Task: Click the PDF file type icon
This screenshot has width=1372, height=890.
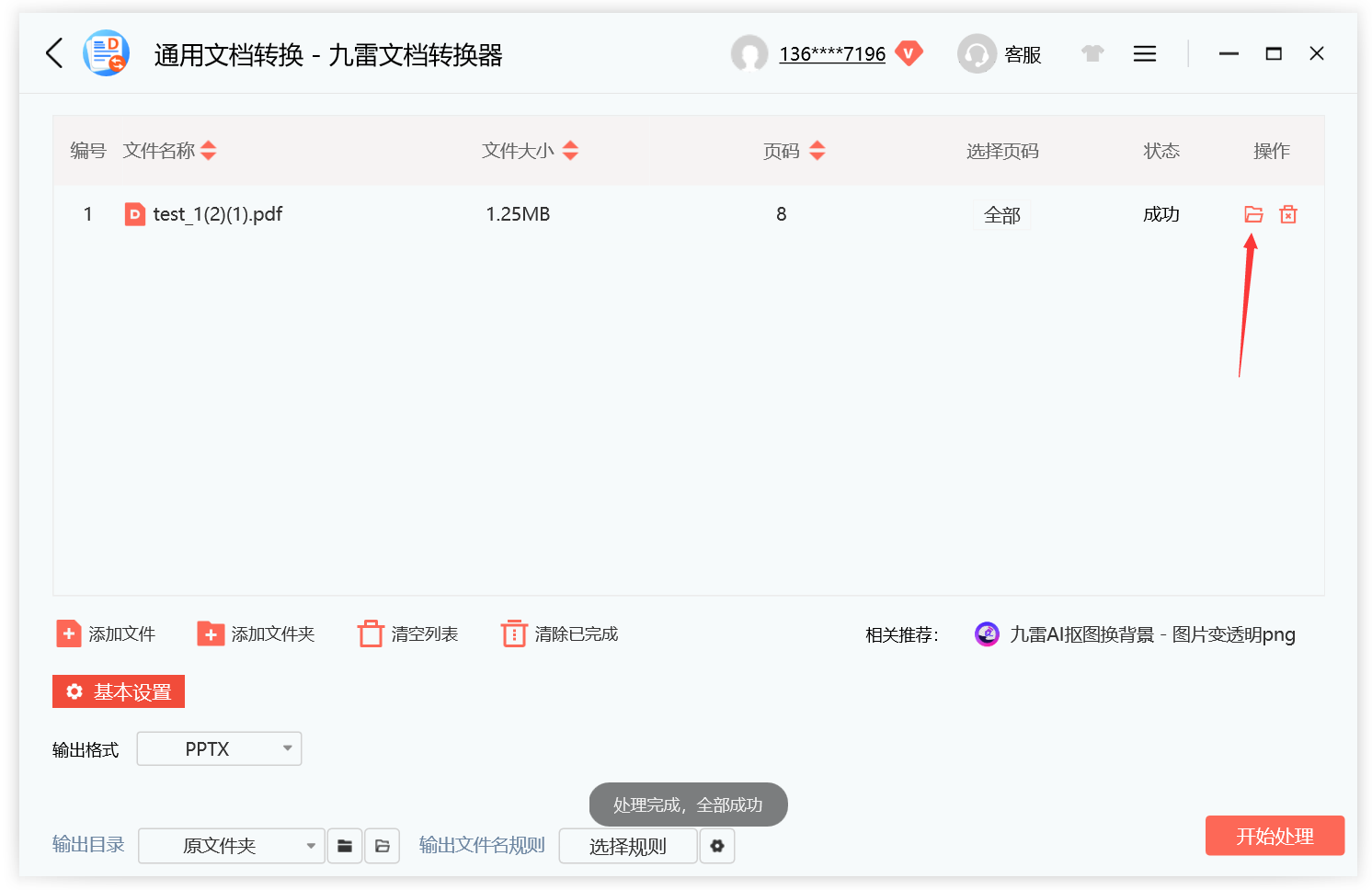Action: [x=134, y=213]
